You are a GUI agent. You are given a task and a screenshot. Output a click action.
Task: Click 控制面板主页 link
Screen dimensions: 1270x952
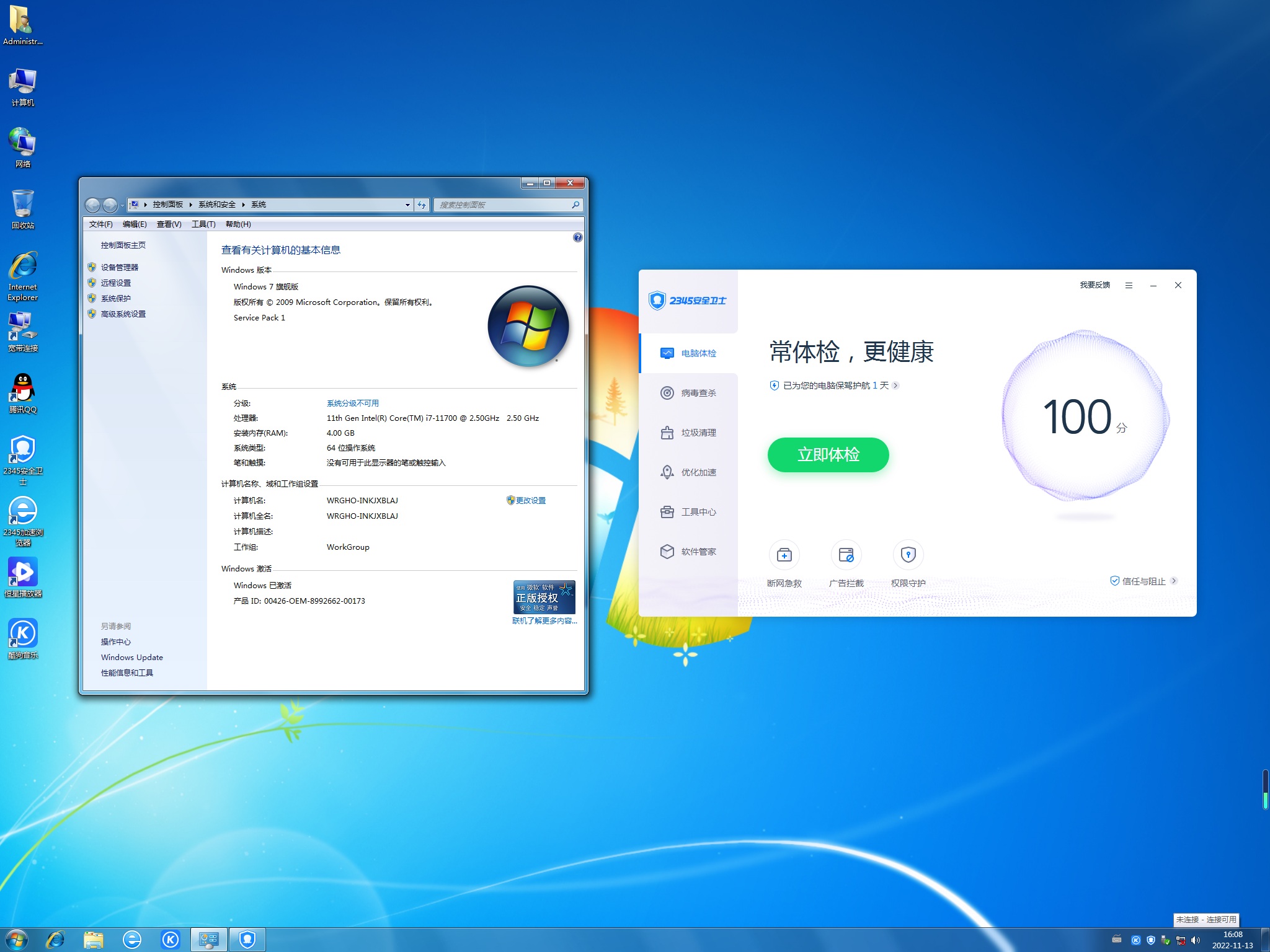click(x=123, y=245)
